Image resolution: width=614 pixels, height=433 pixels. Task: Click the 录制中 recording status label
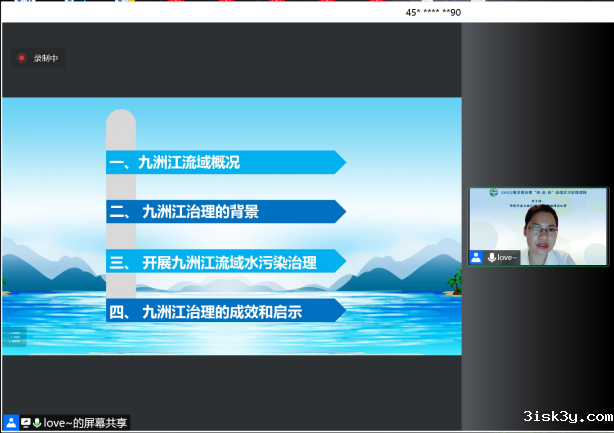pos(46,58)
